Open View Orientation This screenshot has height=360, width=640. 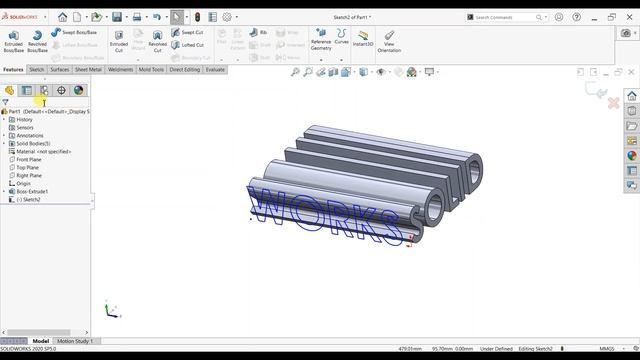coord(389,41)
